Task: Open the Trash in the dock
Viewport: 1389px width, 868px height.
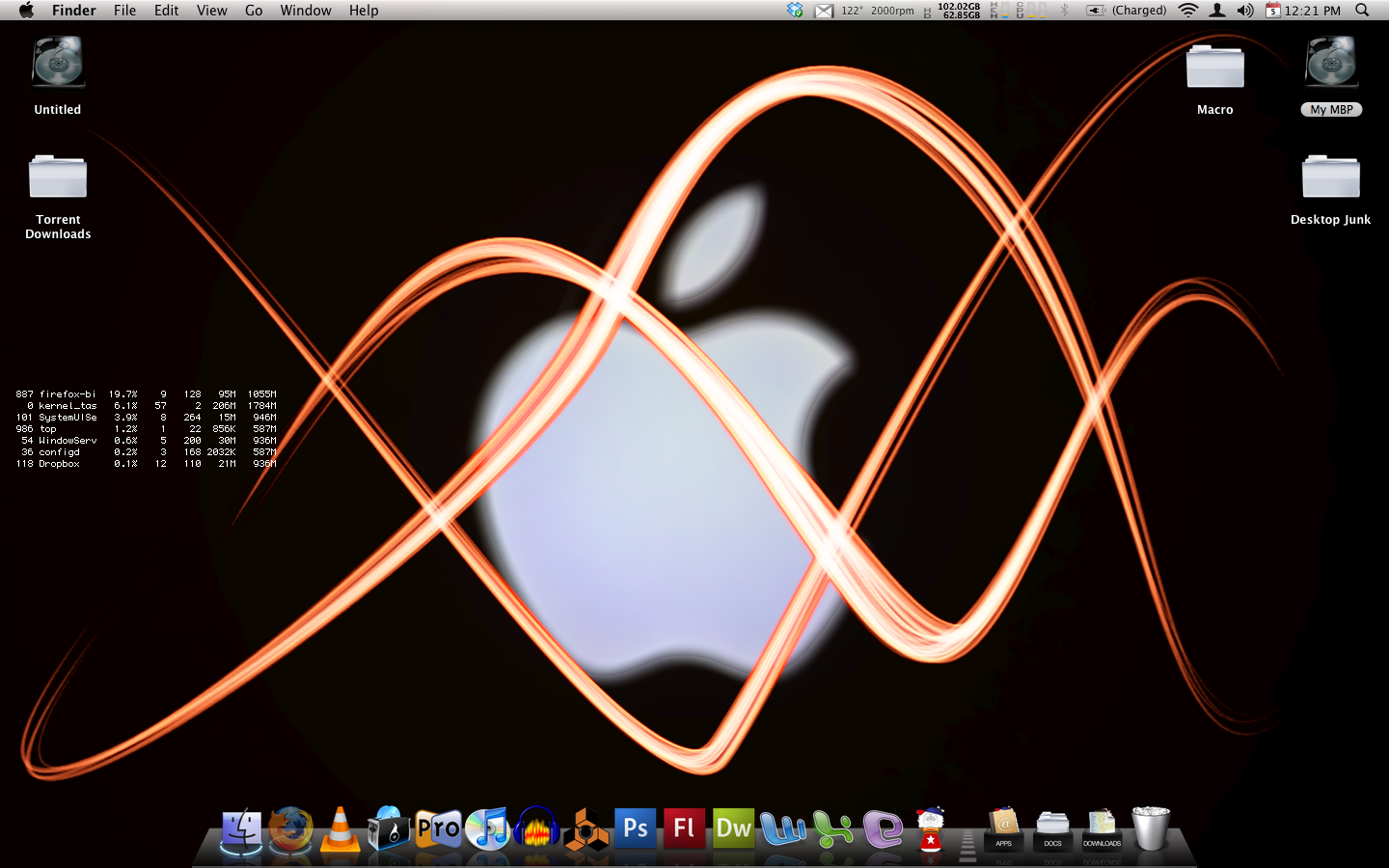Action: coord(1151,829)
